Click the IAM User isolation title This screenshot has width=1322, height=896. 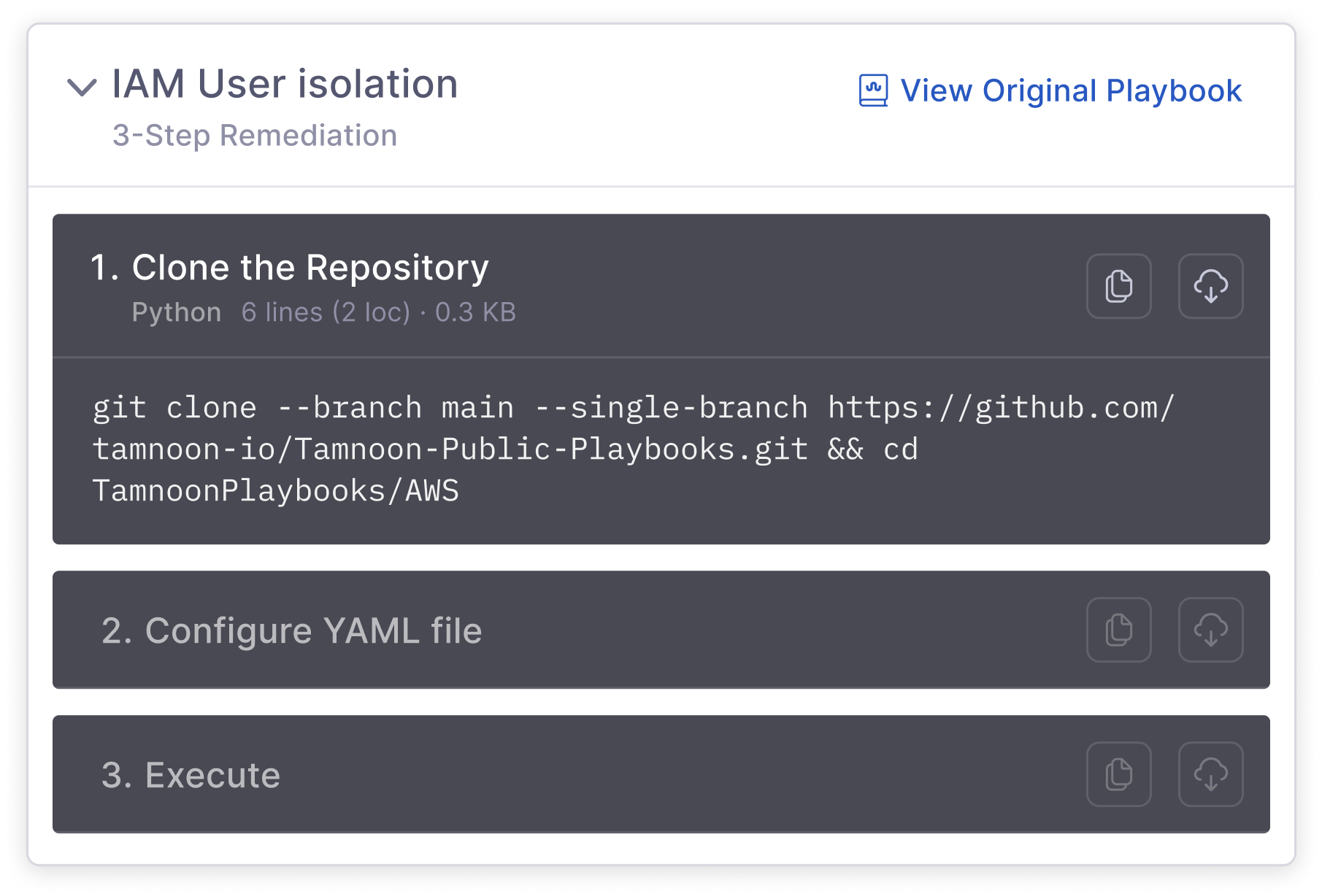click(284, 83)
